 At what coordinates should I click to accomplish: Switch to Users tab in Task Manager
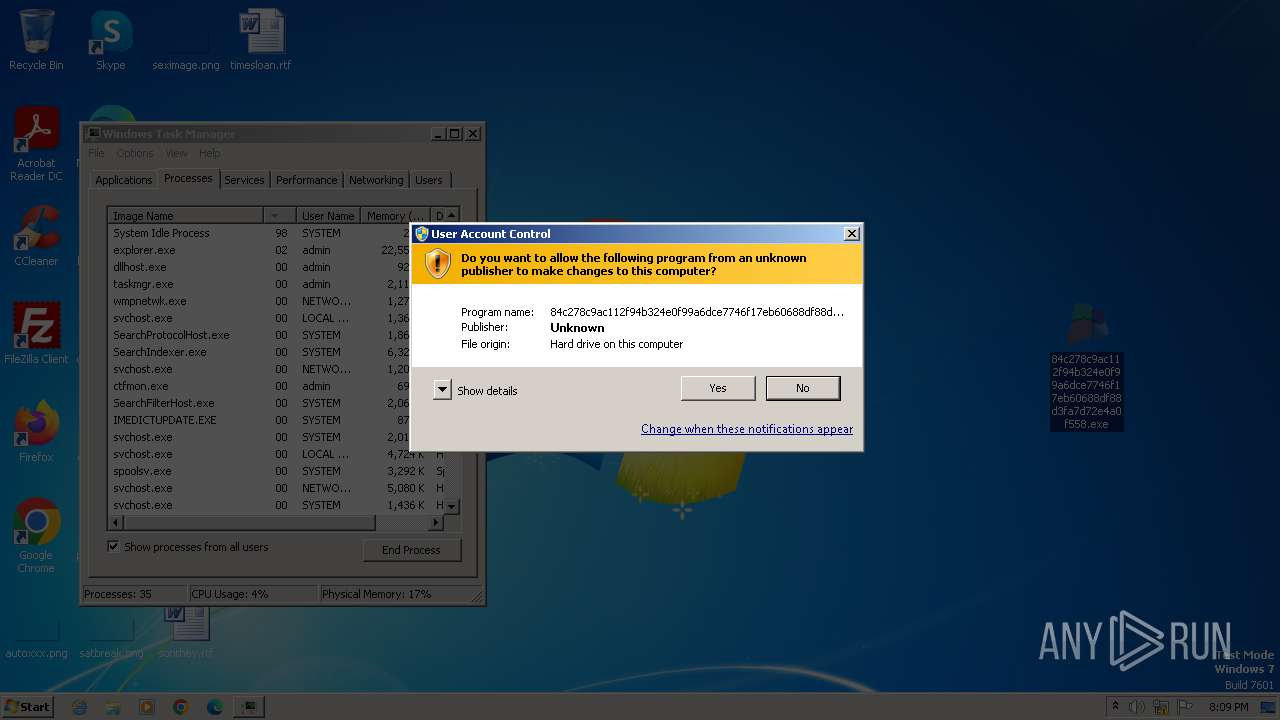pos(429,180)
